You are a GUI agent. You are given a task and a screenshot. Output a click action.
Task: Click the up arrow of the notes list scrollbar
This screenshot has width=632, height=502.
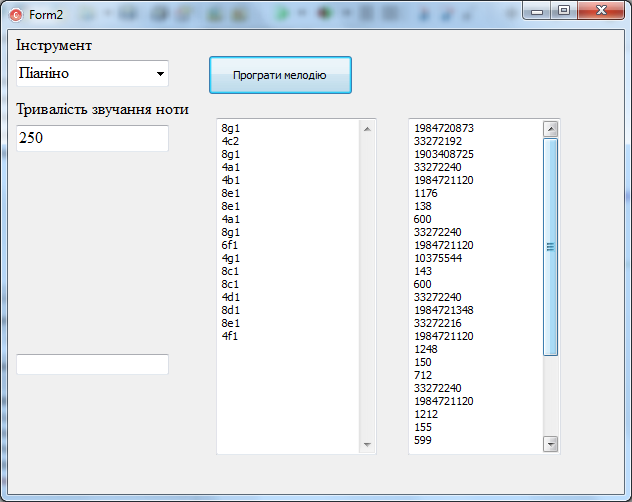[366, 129]
